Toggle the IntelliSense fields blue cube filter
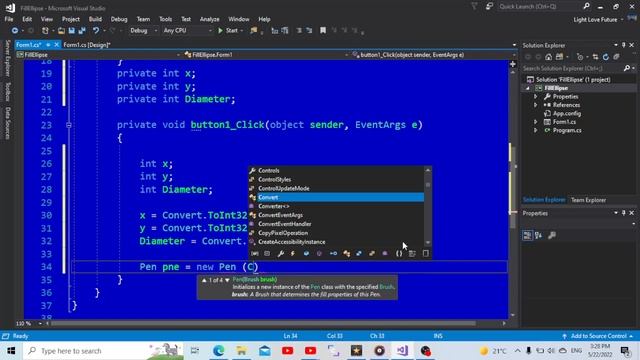Screen dimensions: 640x360 coord(306,253)
